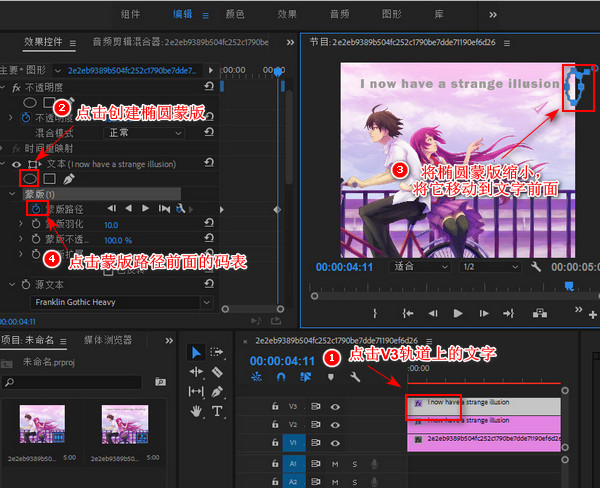Image resolution: width=600 pixels, height=488 pixels.
Task: Select the V3 text clip in timeline
Action: [484, 406]
